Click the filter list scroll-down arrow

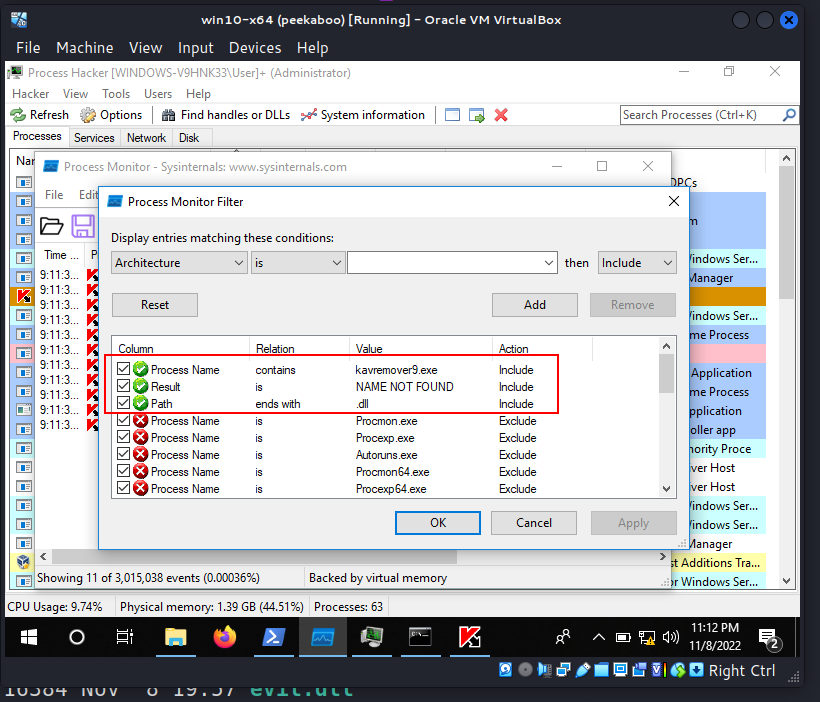666,489
